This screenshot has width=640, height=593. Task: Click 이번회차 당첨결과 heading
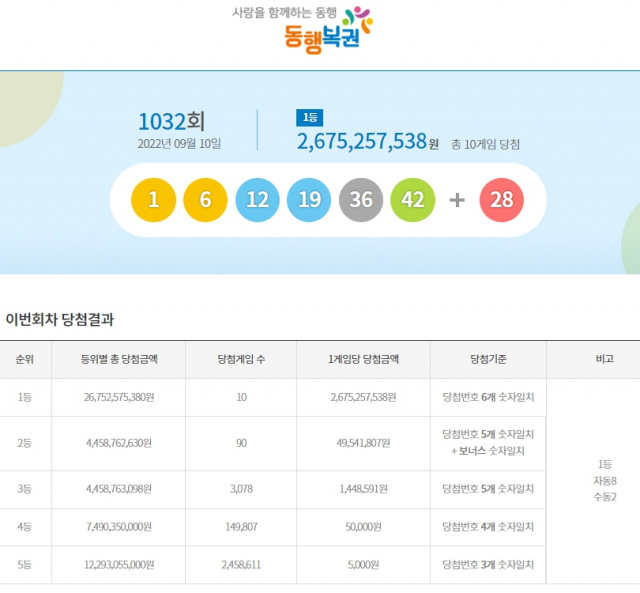point(60,320)
